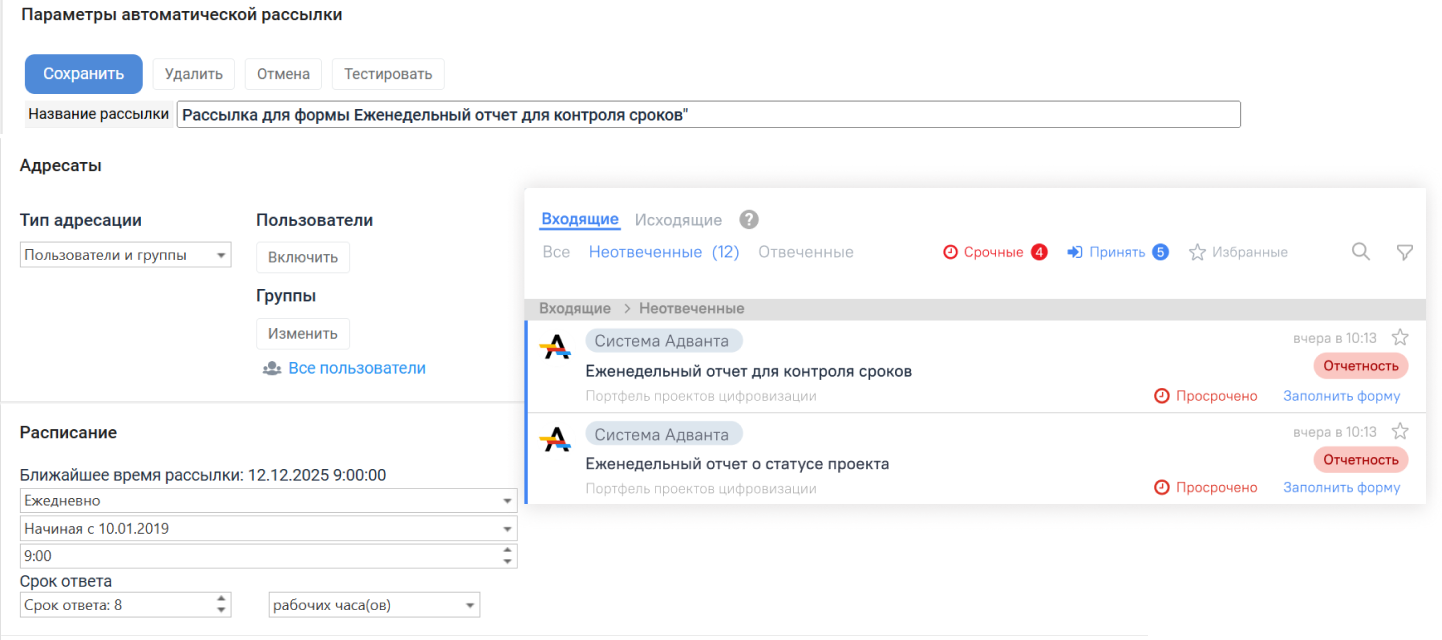
Task: Show the Все messages tab
Action: (x=556, y=252)
